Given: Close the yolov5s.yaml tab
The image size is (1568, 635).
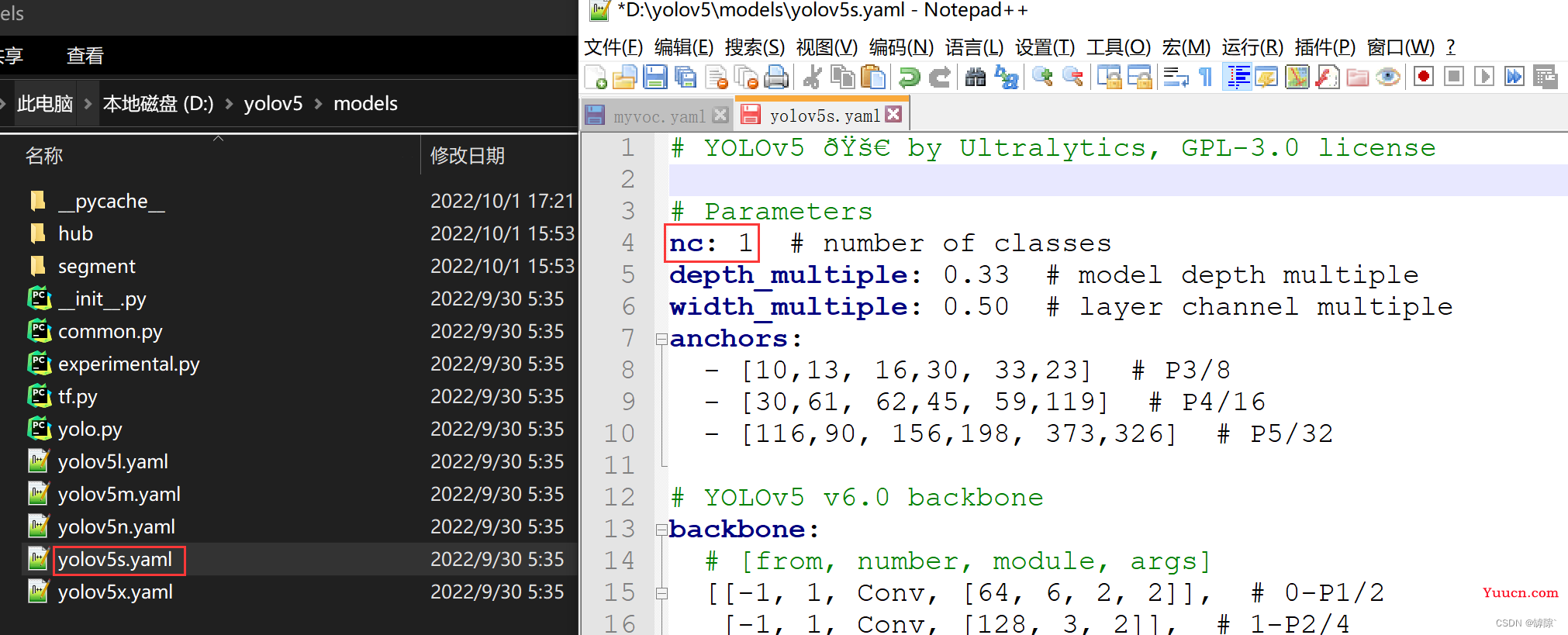Looking at the screenshot, I should (x=893, y=114).
